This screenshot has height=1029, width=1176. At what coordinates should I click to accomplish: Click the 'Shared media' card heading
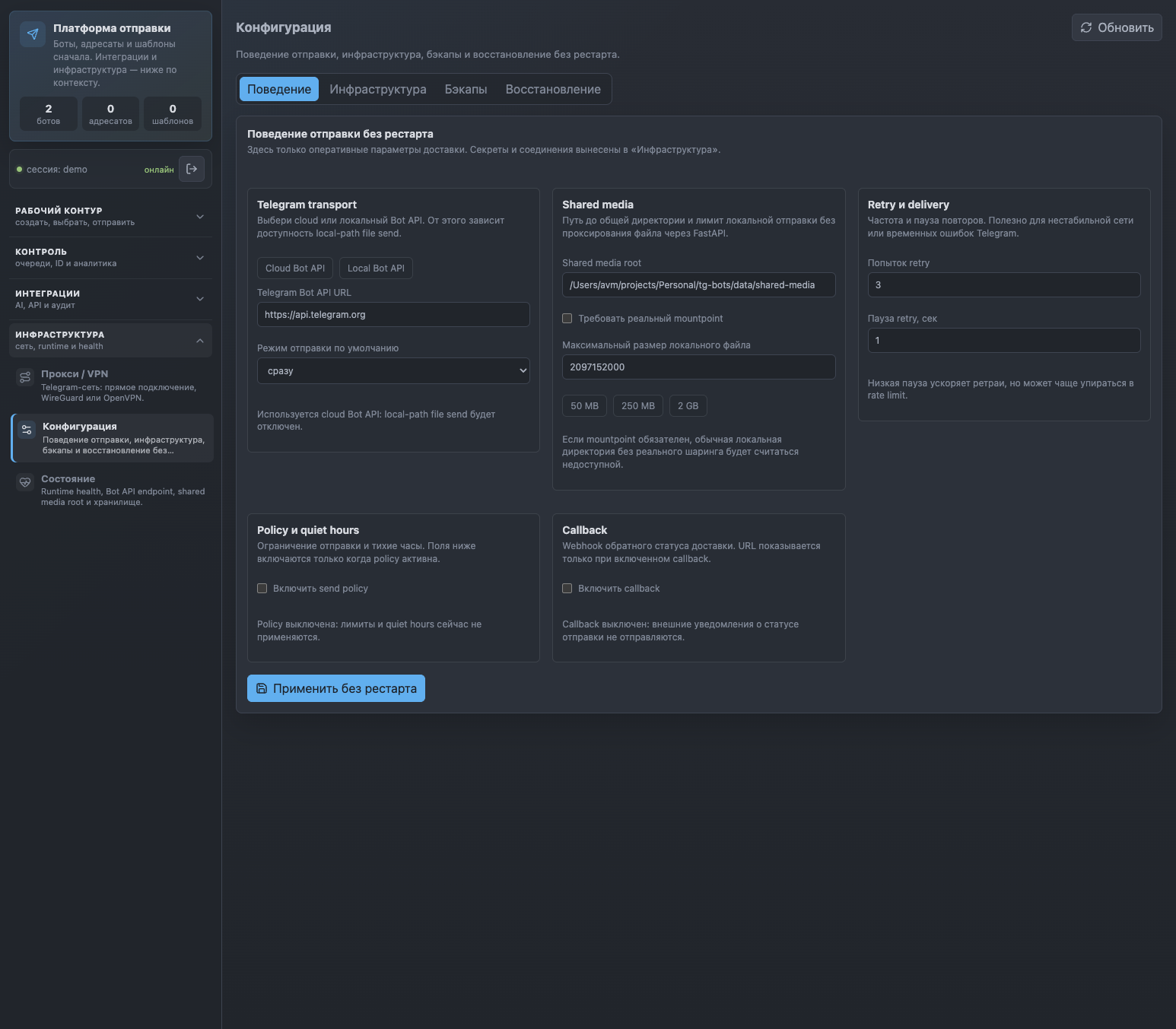[x=598, y=205]
